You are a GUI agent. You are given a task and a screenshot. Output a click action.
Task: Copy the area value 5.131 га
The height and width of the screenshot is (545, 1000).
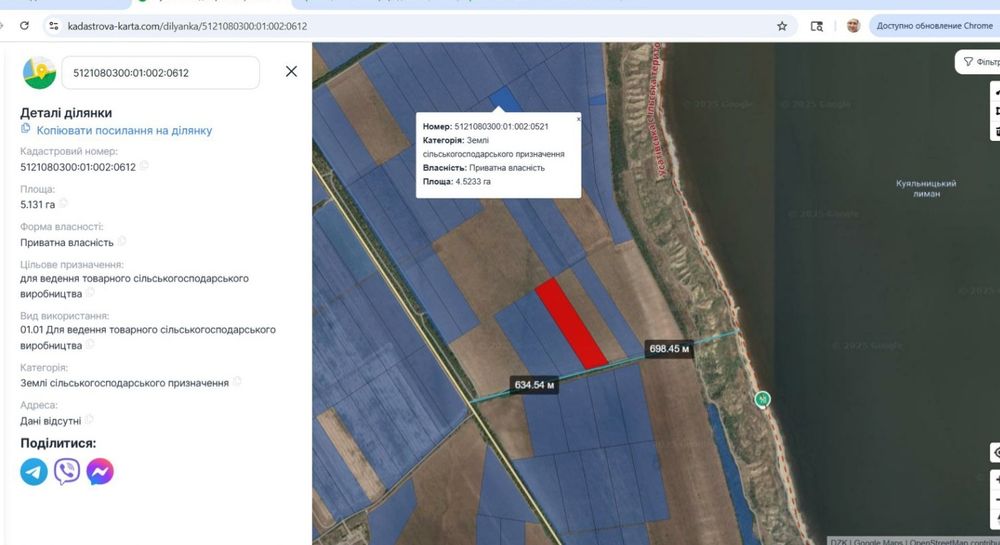click(63, 203)
